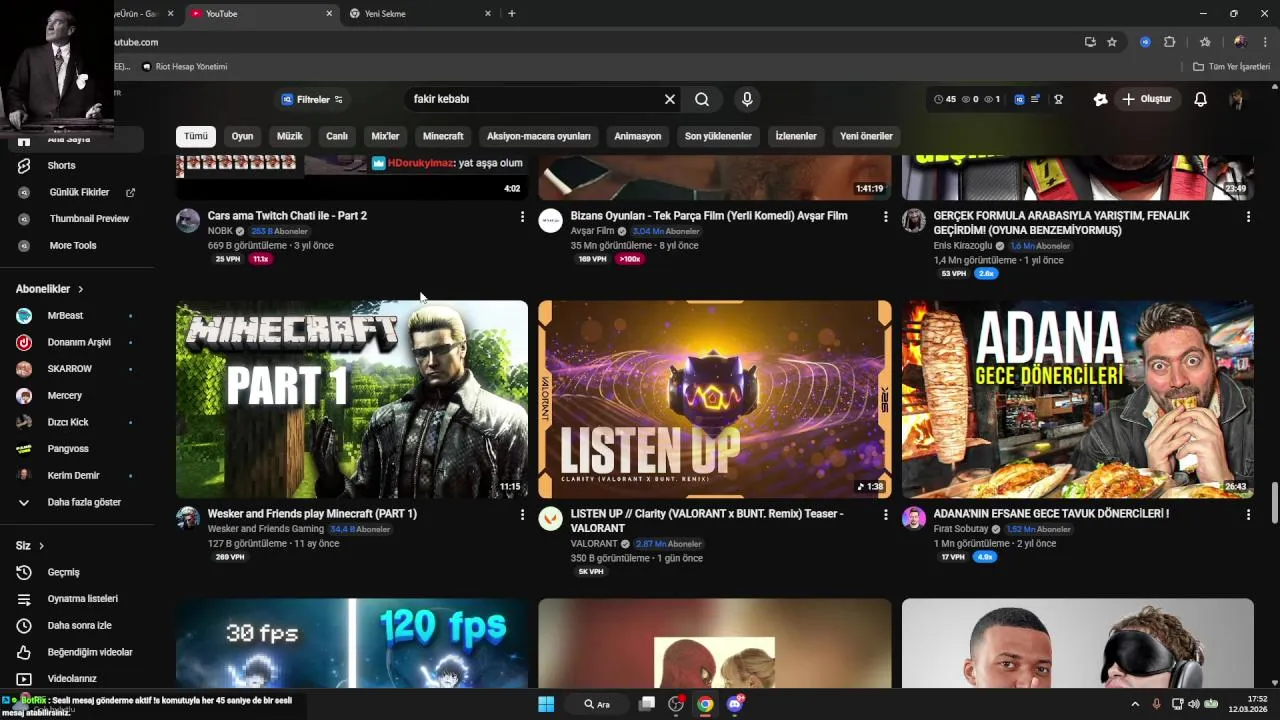1280x720 pixels.
Task: Click the install app icon in address bar
Action: pyautogui.click(x=1090, y=42)
